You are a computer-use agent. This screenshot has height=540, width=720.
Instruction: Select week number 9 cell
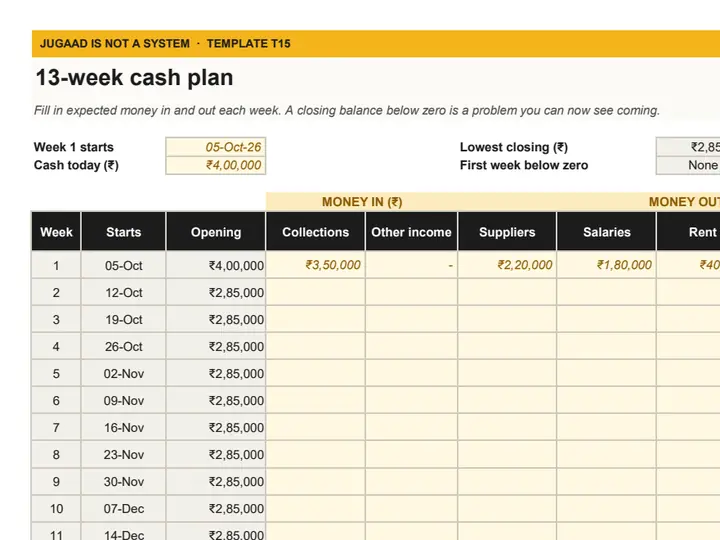click(x=56, y=481)
